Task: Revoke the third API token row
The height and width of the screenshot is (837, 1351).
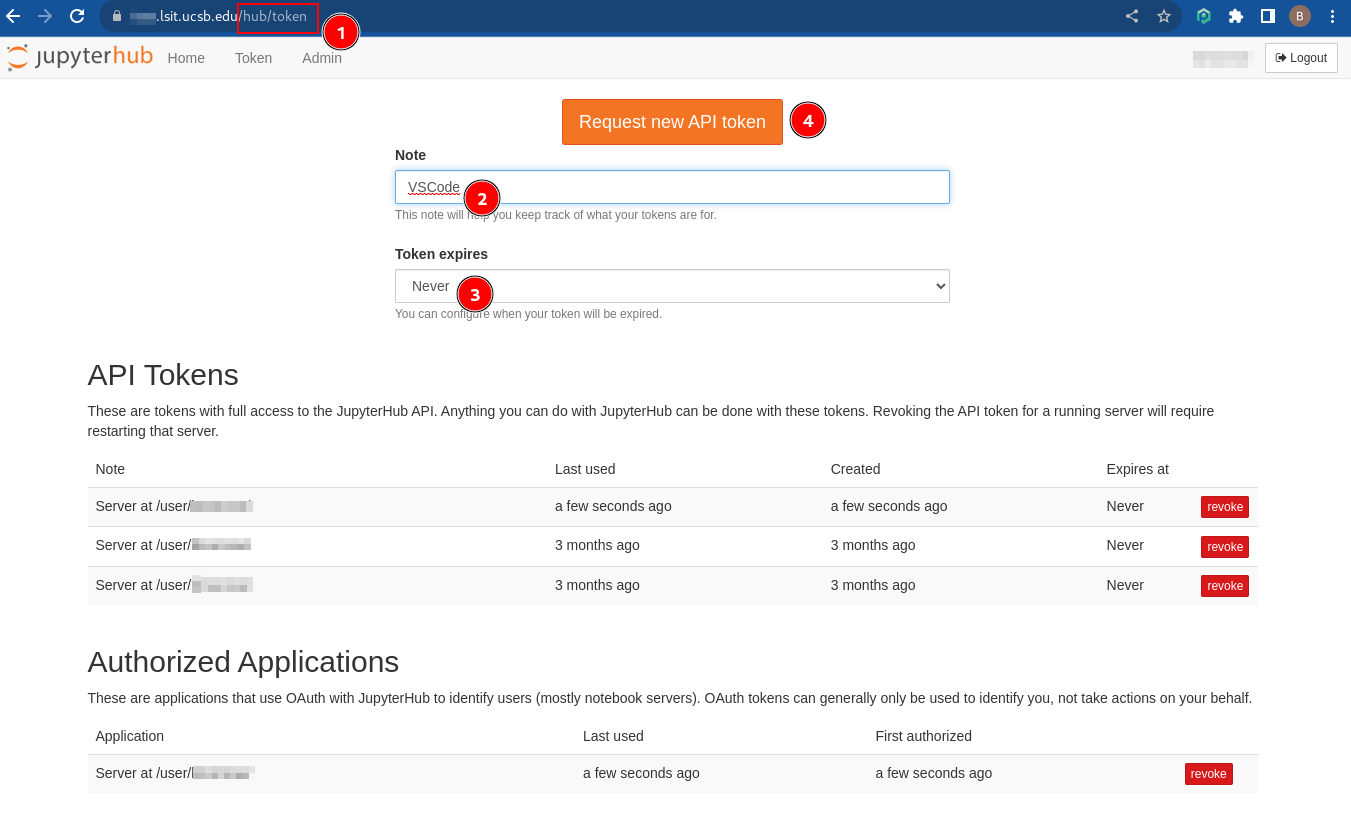Action: click(1225, 586)
